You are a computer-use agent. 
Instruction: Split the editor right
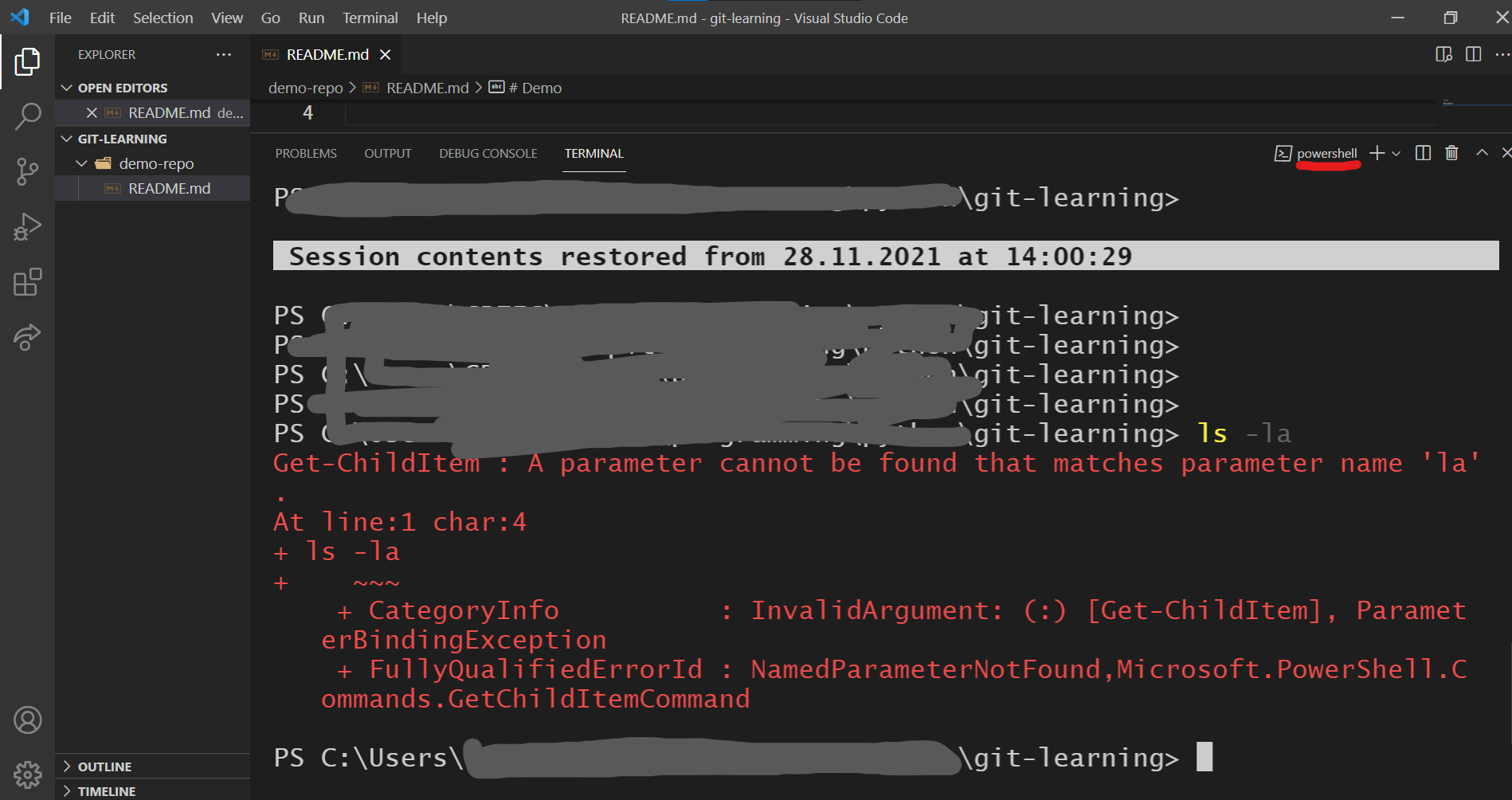1474,54
